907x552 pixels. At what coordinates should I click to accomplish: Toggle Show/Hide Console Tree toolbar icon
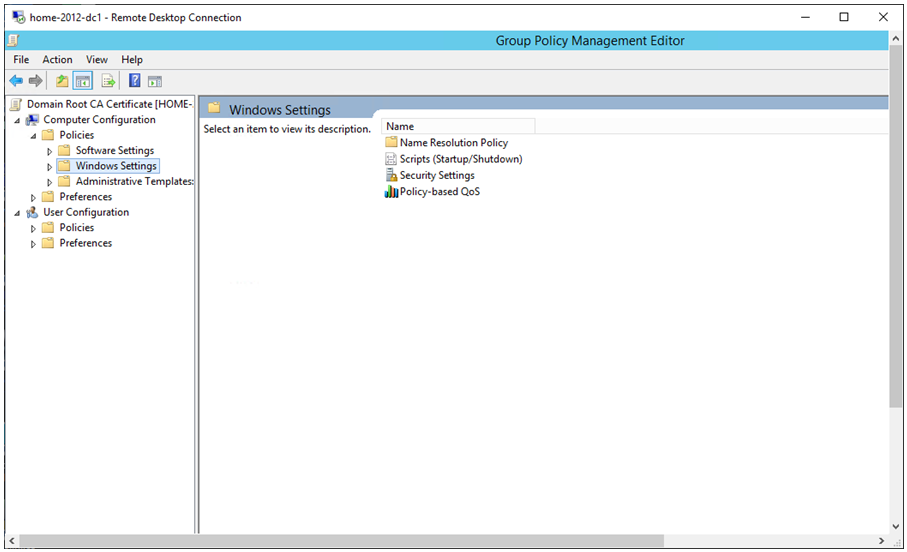[83, 81]
